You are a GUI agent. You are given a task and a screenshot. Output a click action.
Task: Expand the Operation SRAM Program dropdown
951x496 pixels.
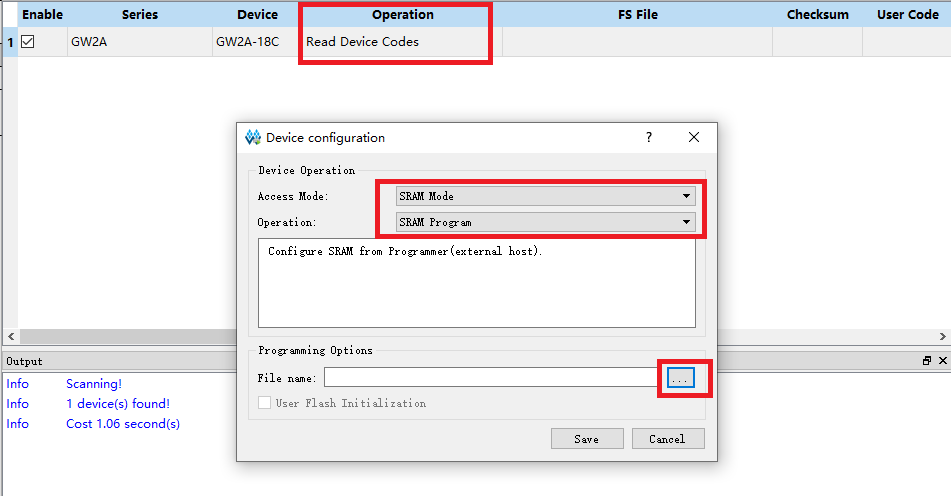[x=545, y=222]
